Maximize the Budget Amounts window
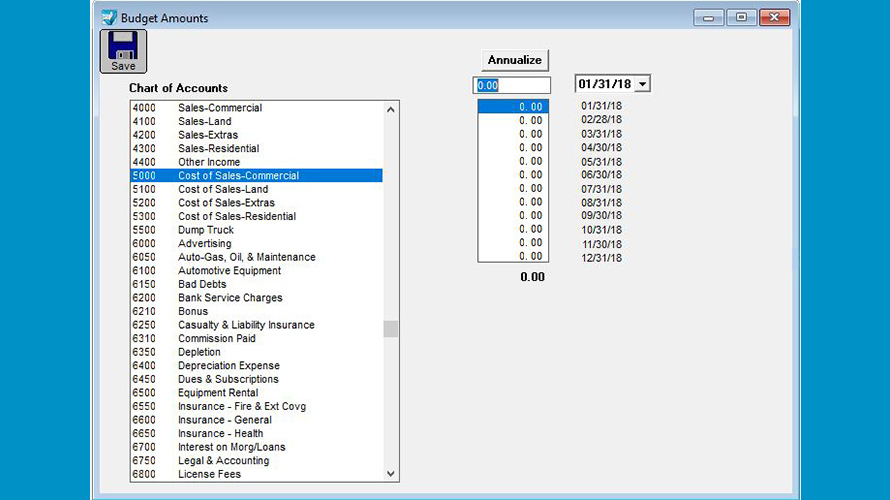 point(741,17)
